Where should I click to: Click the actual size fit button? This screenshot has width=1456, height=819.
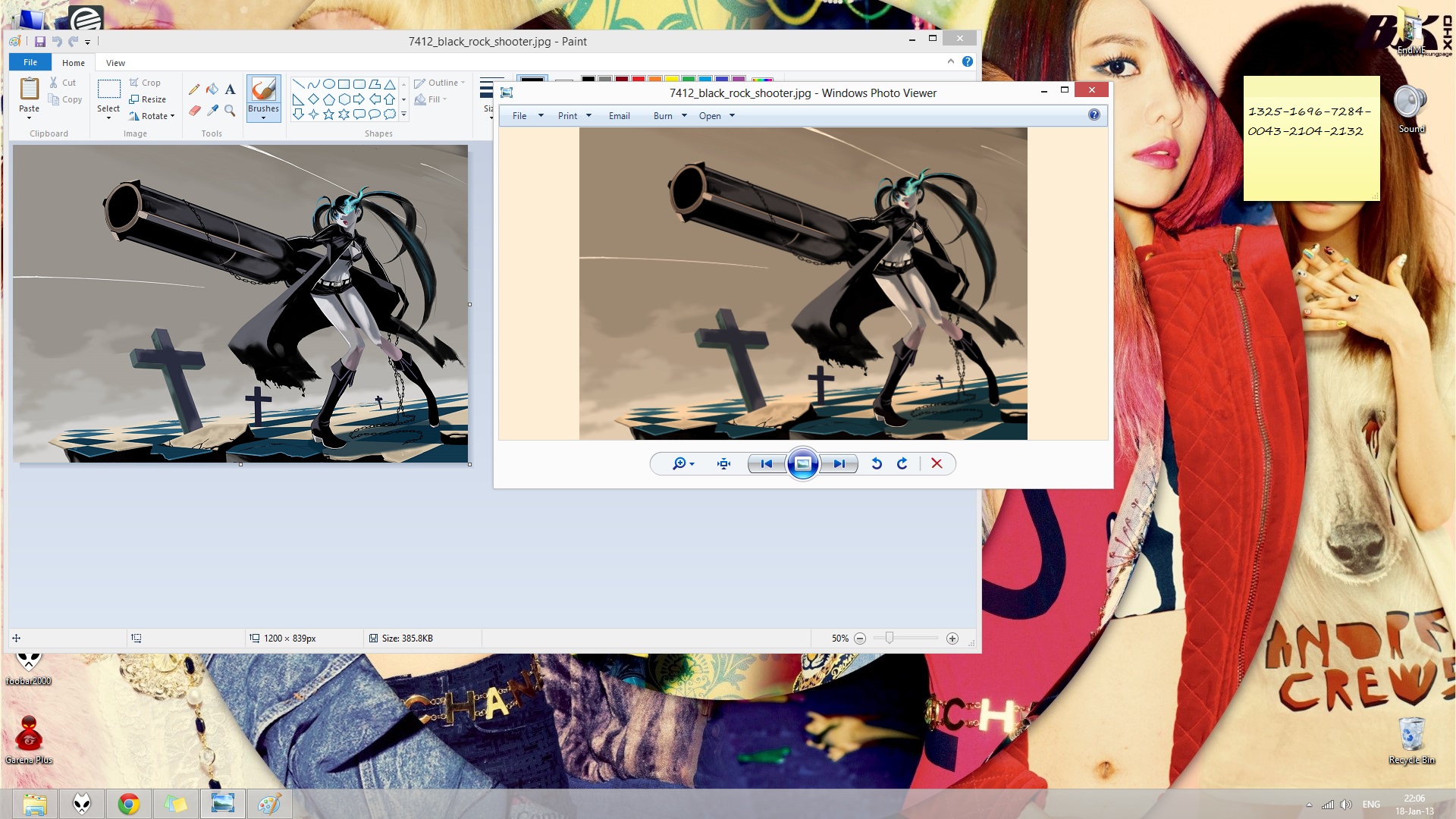point(723,463)
